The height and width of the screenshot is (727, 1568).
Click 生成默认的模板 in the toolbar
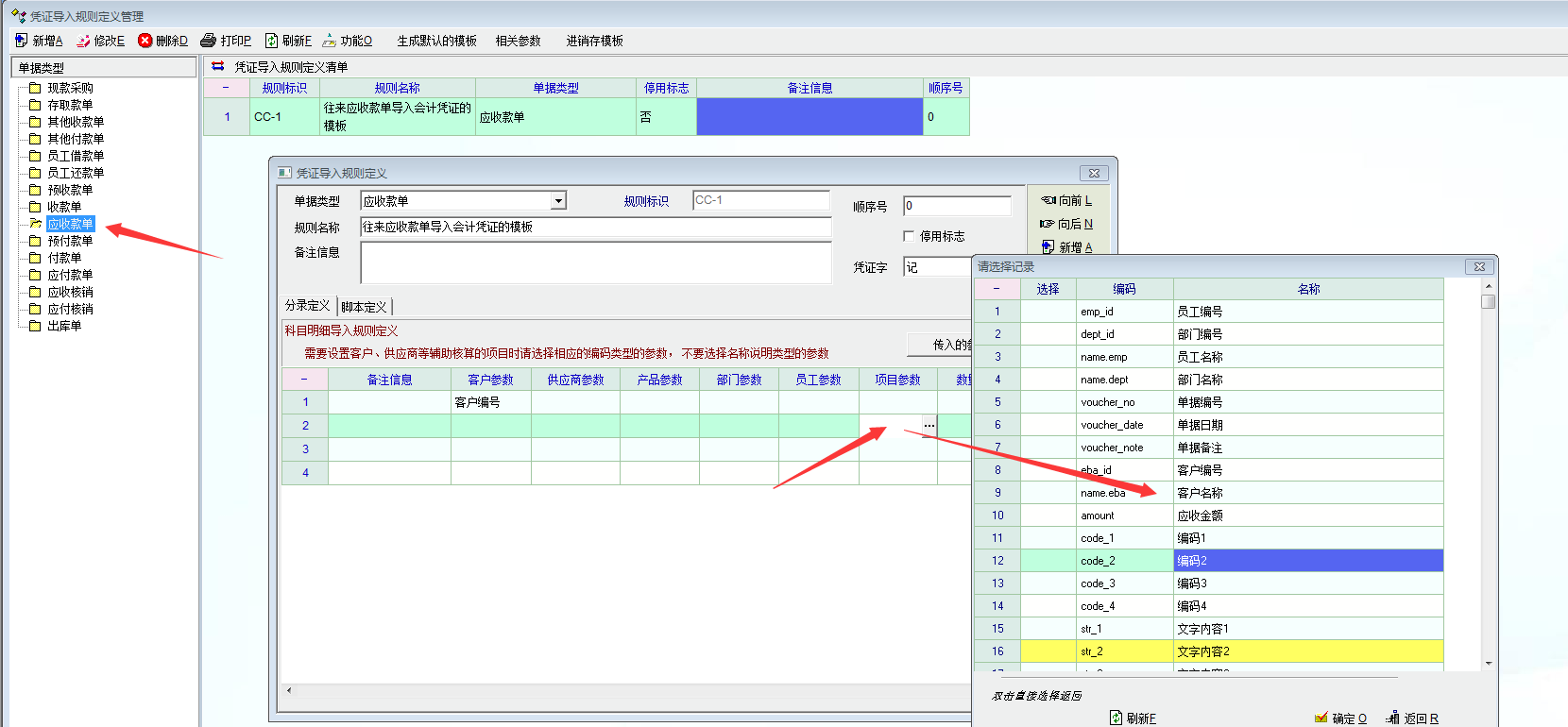point(436,41)
